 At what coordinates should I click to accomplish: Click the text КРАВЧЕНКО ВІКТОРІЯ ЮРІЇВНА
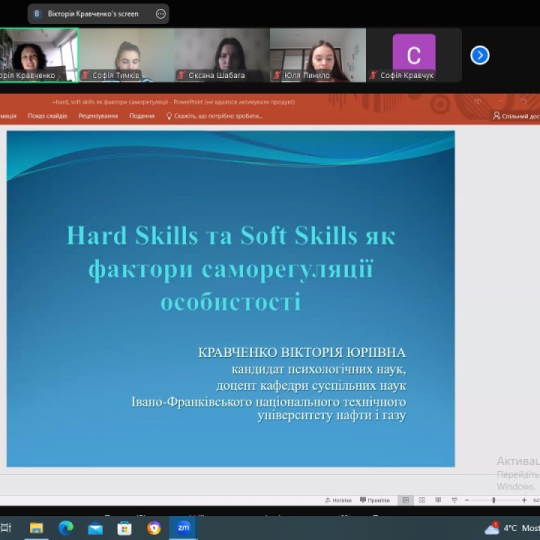pyautogui.click(x=302, y=352)
